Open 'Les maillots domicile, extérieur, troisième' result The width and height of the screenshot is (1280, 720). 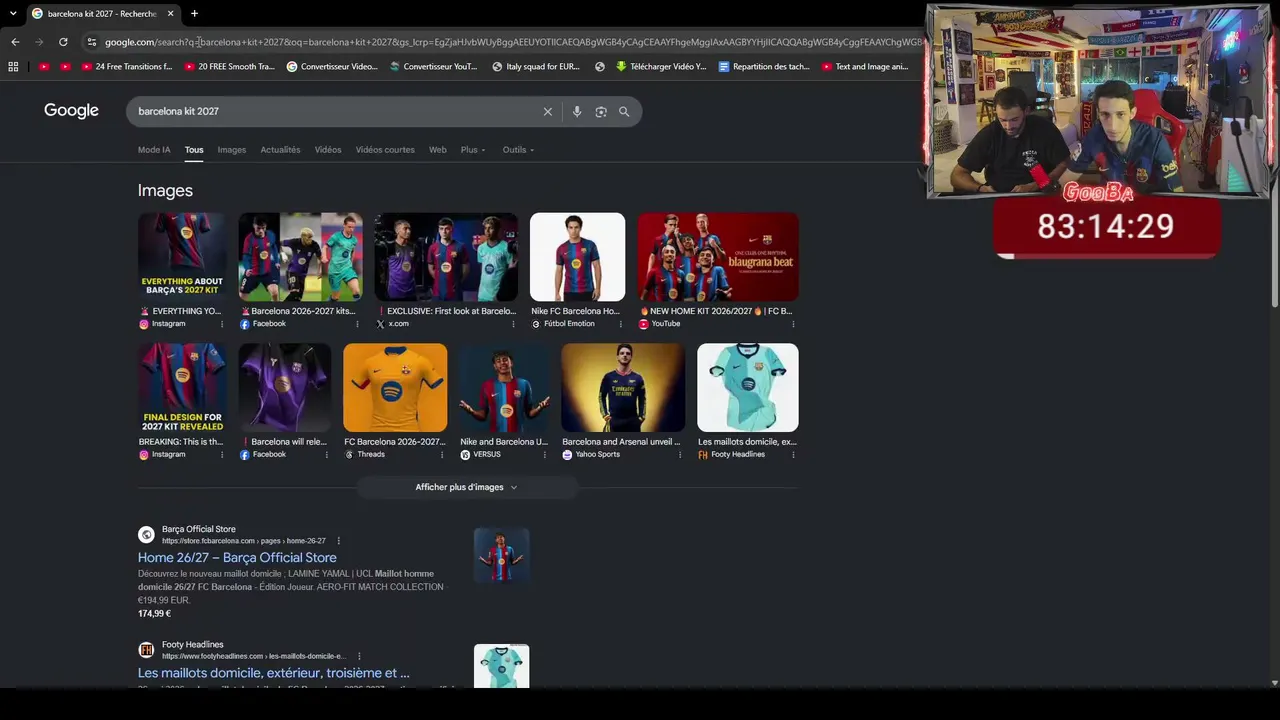274,673
